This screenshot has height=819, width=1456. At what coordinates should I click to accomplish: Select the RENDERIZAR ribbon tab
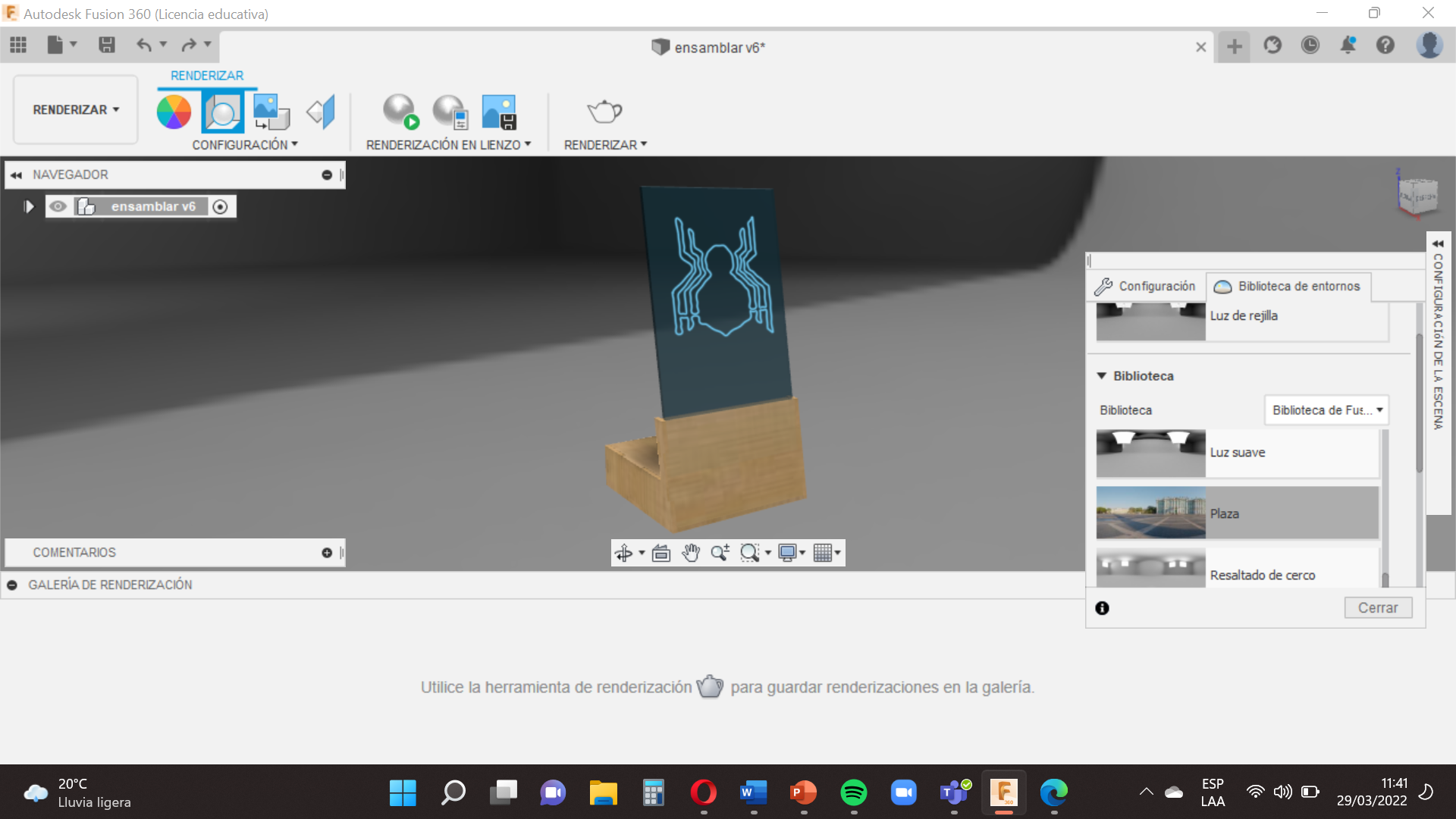tap(207, 76)
